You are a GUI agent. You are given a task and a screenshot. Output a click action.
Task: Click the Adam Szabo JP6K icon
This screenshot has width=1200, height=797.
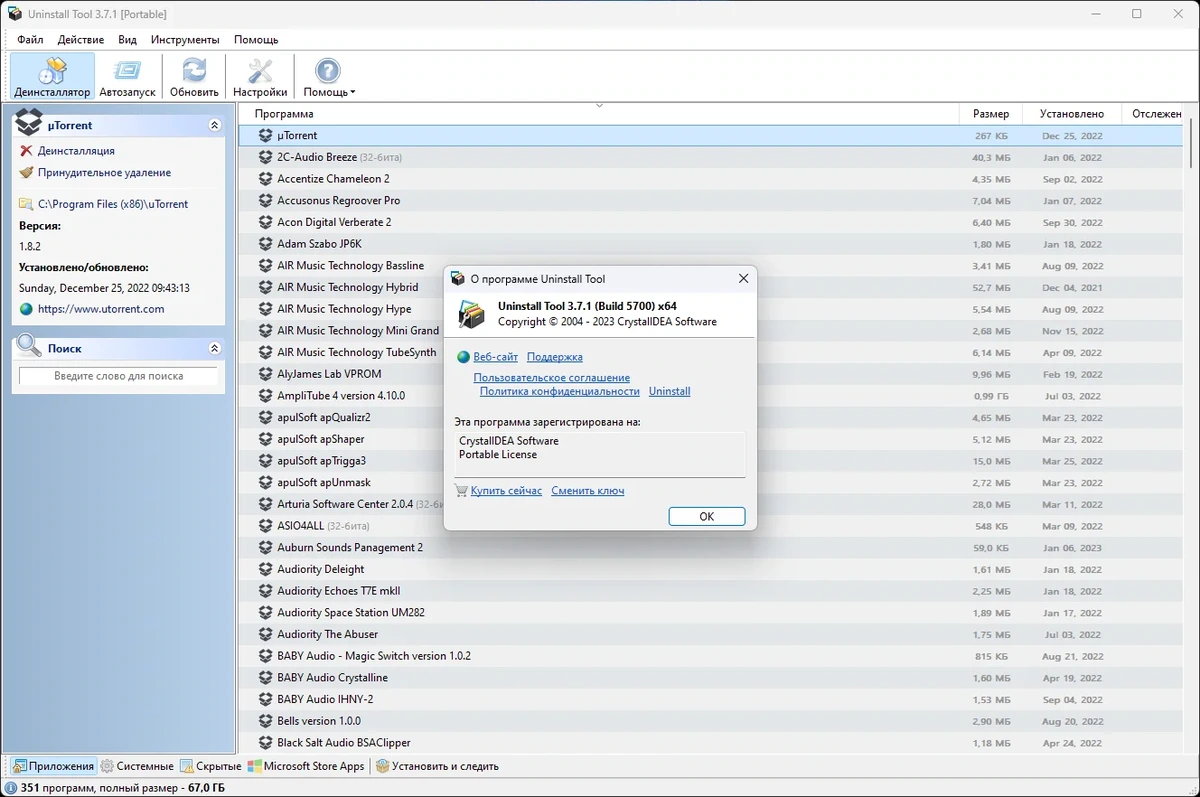[265, 244]
